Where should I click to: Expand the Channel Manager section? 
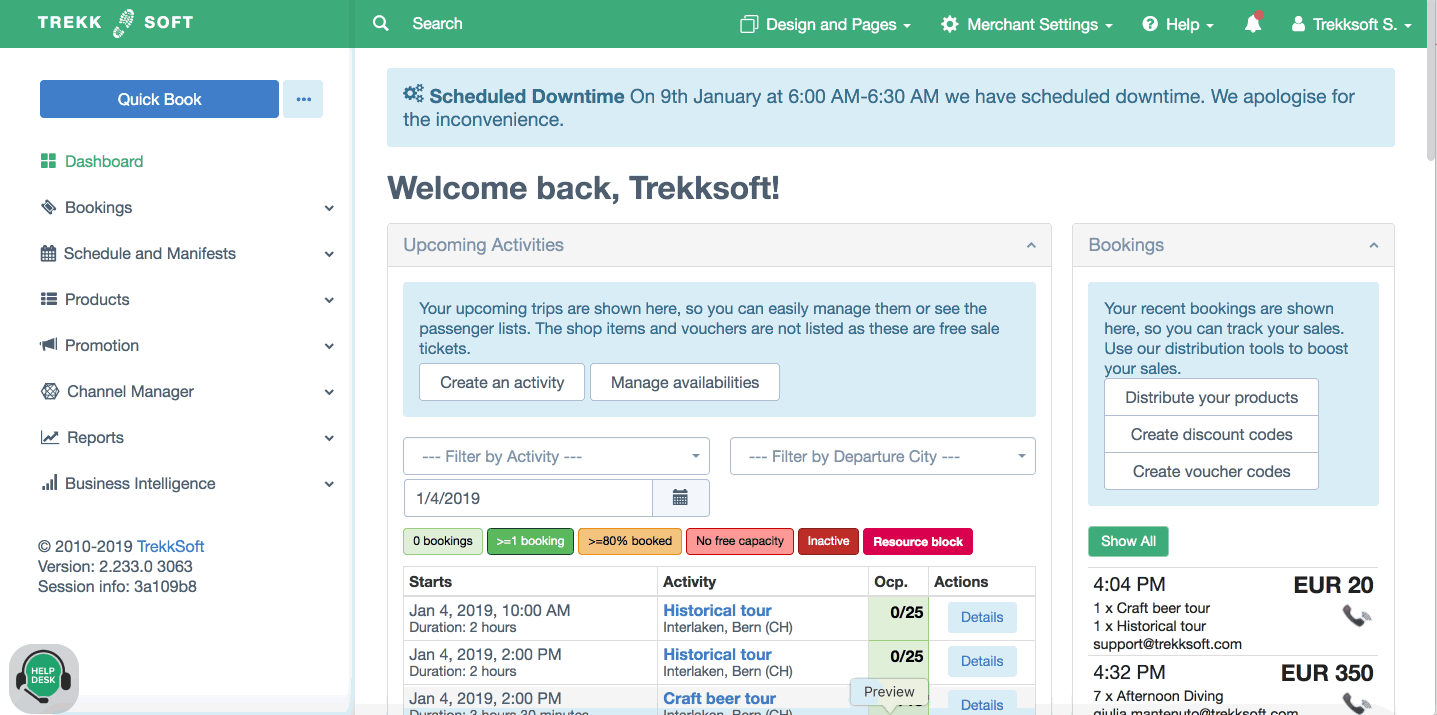pyautogui.click(x=329, y=392)
